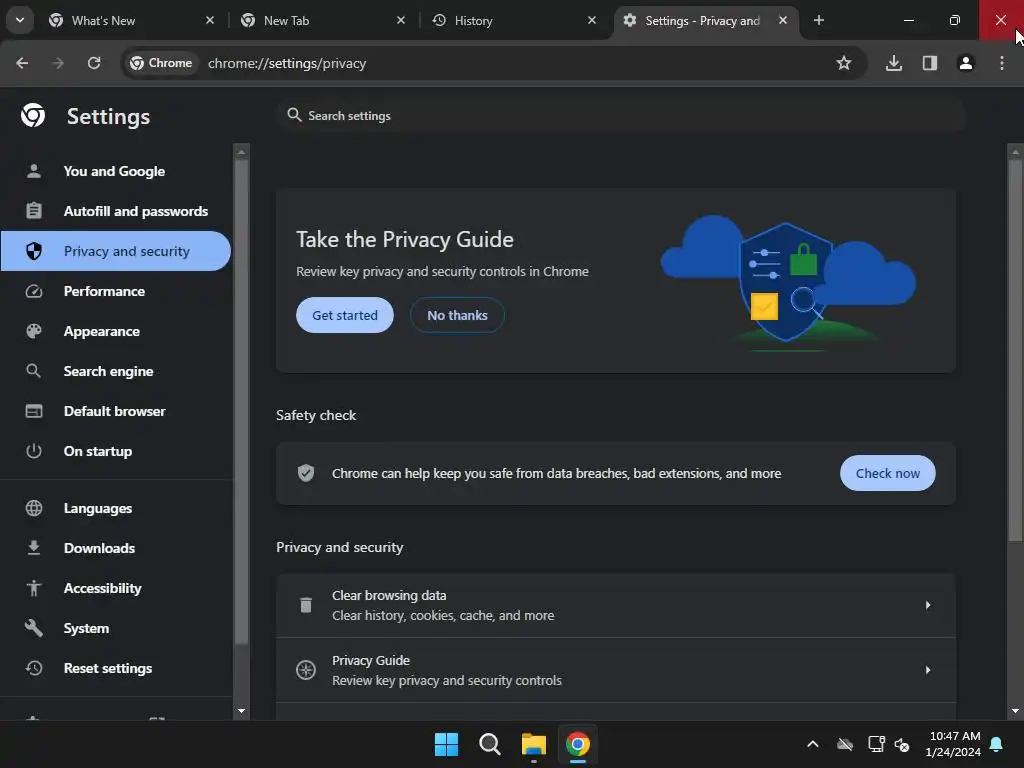Click the compass icon beside Privacy Guide
The width and height of the screenshot is (1024, 768).
(306, 670)
